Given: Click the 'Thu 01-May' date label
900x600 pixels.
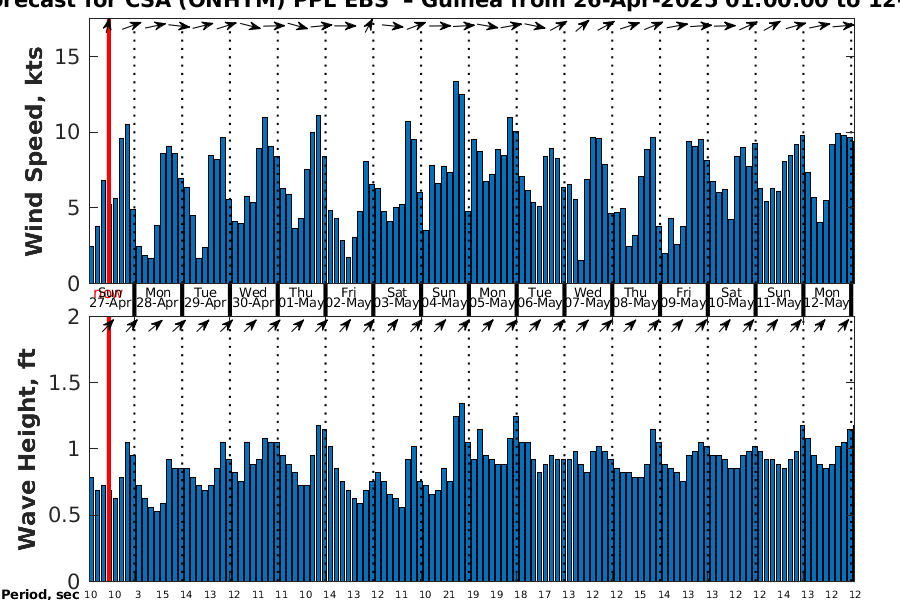Looking at the screenshot, I should 301,298.
